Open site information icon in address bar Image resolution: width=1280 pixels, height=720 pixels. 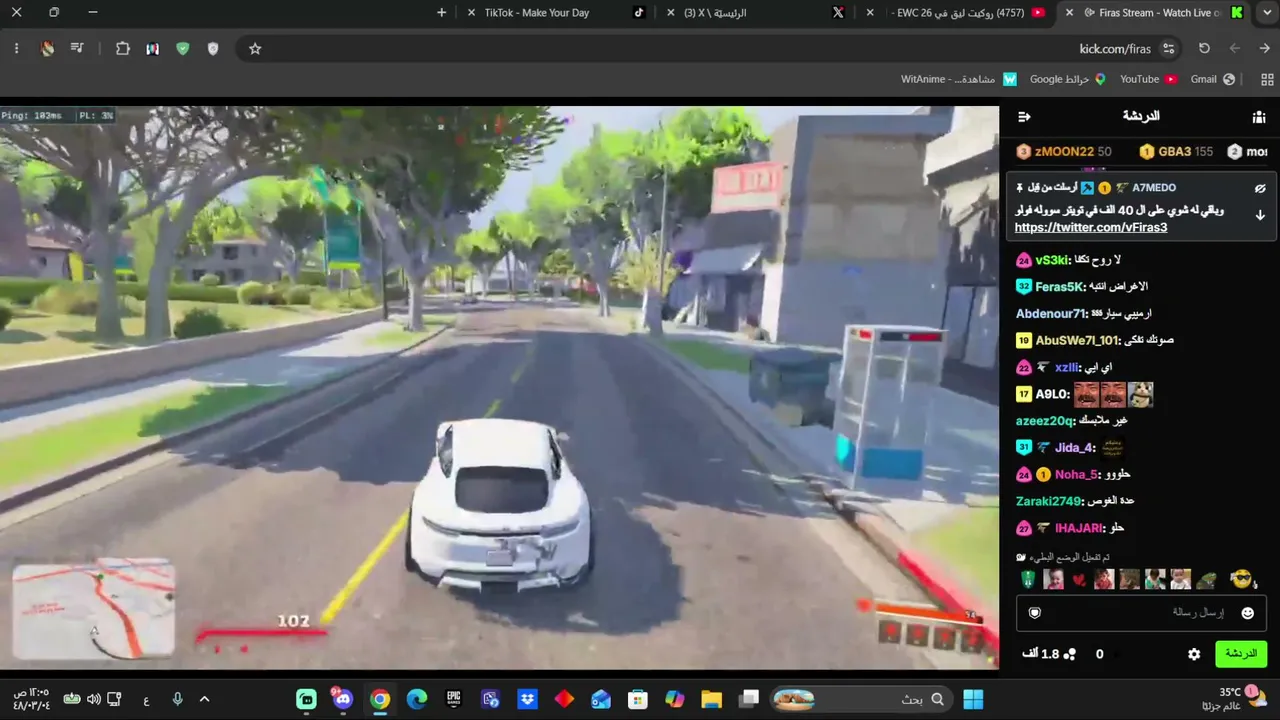pyautogui.click(x=1168, y=48)
